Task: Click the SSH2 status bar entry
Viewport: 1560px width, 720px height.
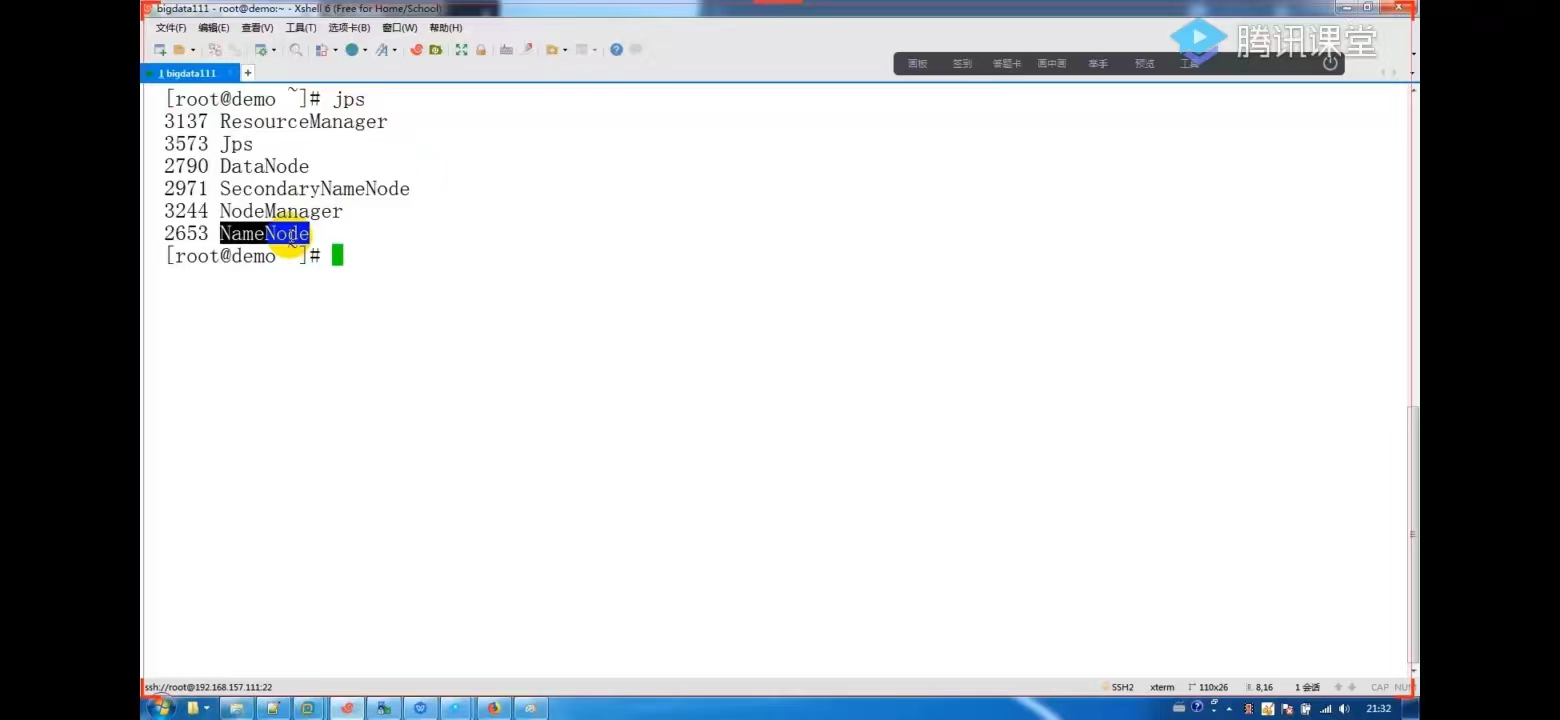Action: (1122, 688)
